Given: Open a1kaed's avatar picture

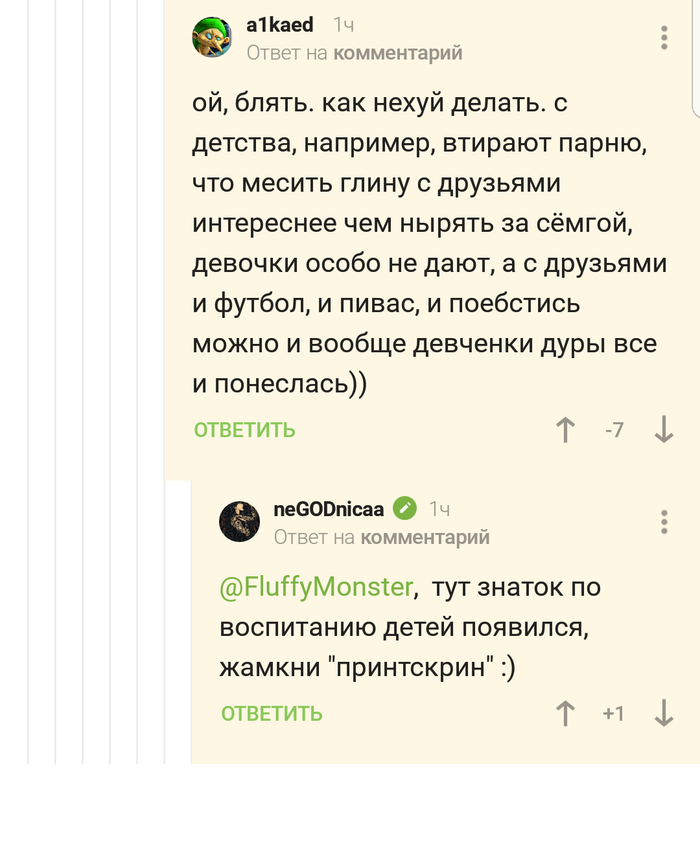Looking at the screenshot, I should click(212, 38).
